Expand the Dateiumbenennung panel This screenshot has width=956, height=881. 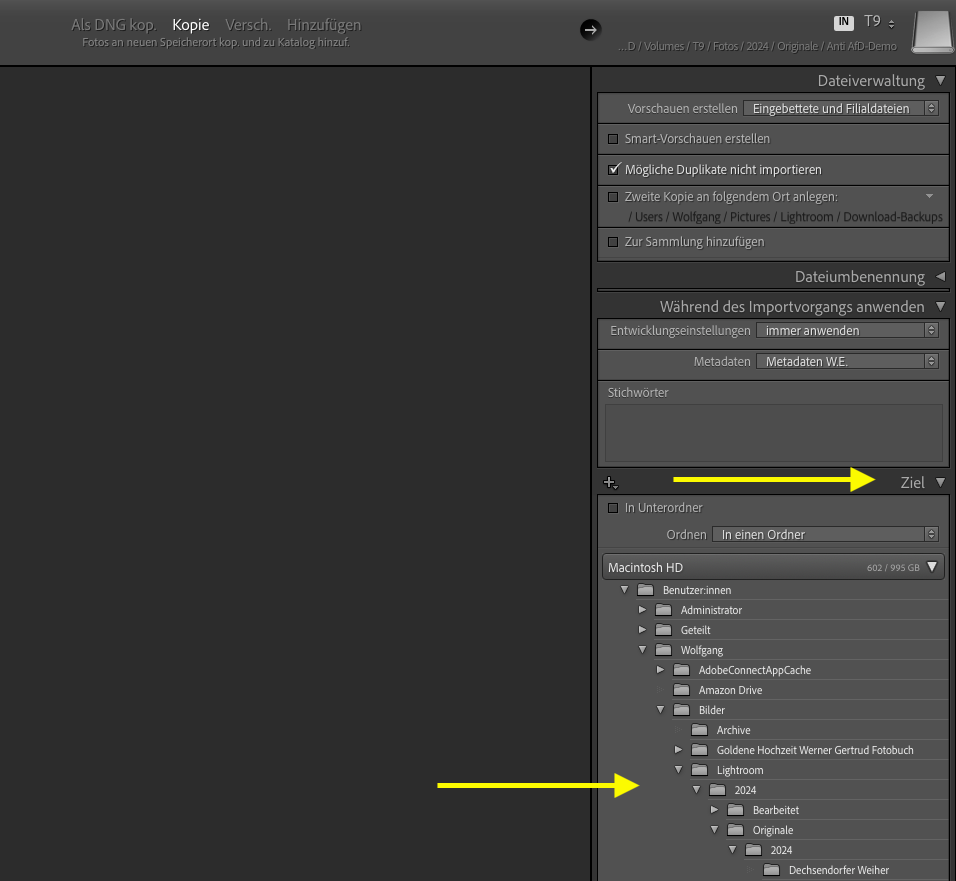[x=940, y=277]
